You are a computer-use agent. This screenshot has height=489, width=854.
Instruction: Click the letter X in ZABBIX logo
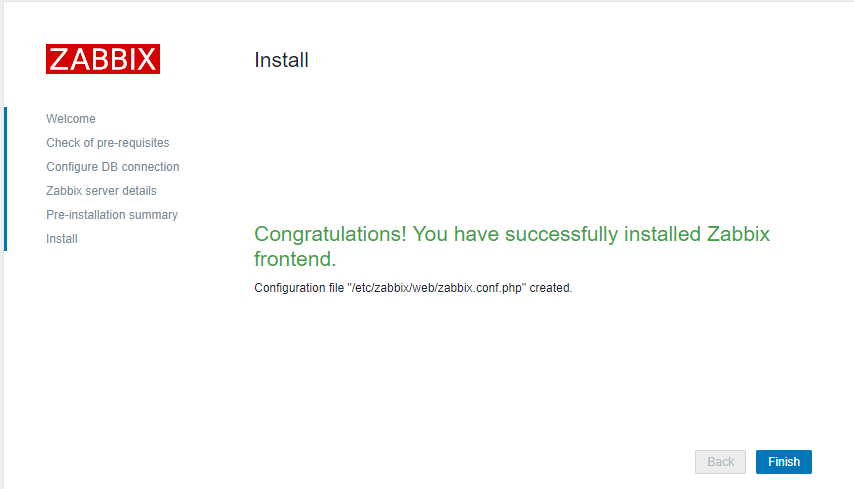click(x=146, y=59)
